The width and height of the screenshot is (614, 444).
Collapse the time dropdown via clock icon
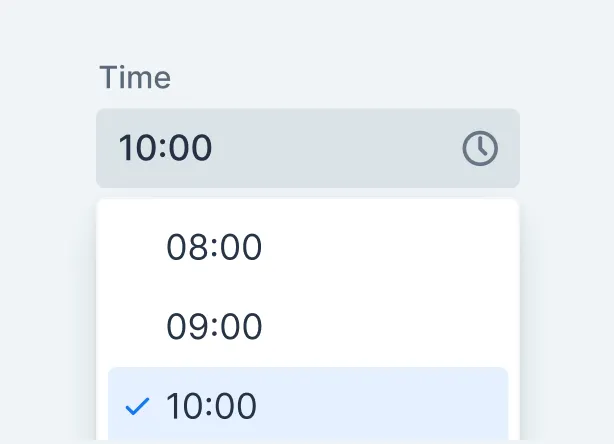(x=480, y=148)
